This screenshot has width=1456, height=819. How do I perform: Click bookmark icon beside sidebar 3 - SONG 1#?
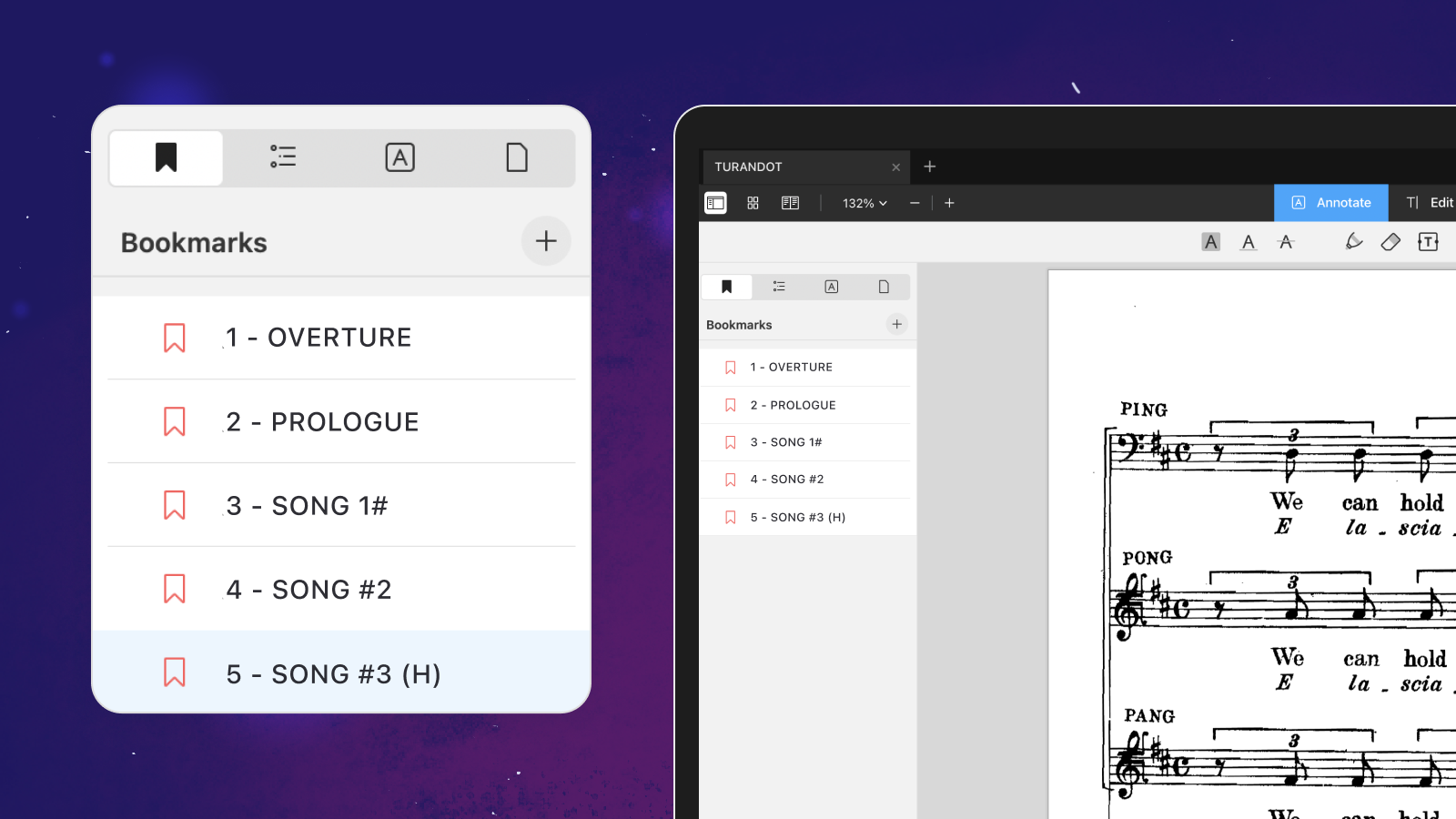pyautogui.click(x=730, y=442)
